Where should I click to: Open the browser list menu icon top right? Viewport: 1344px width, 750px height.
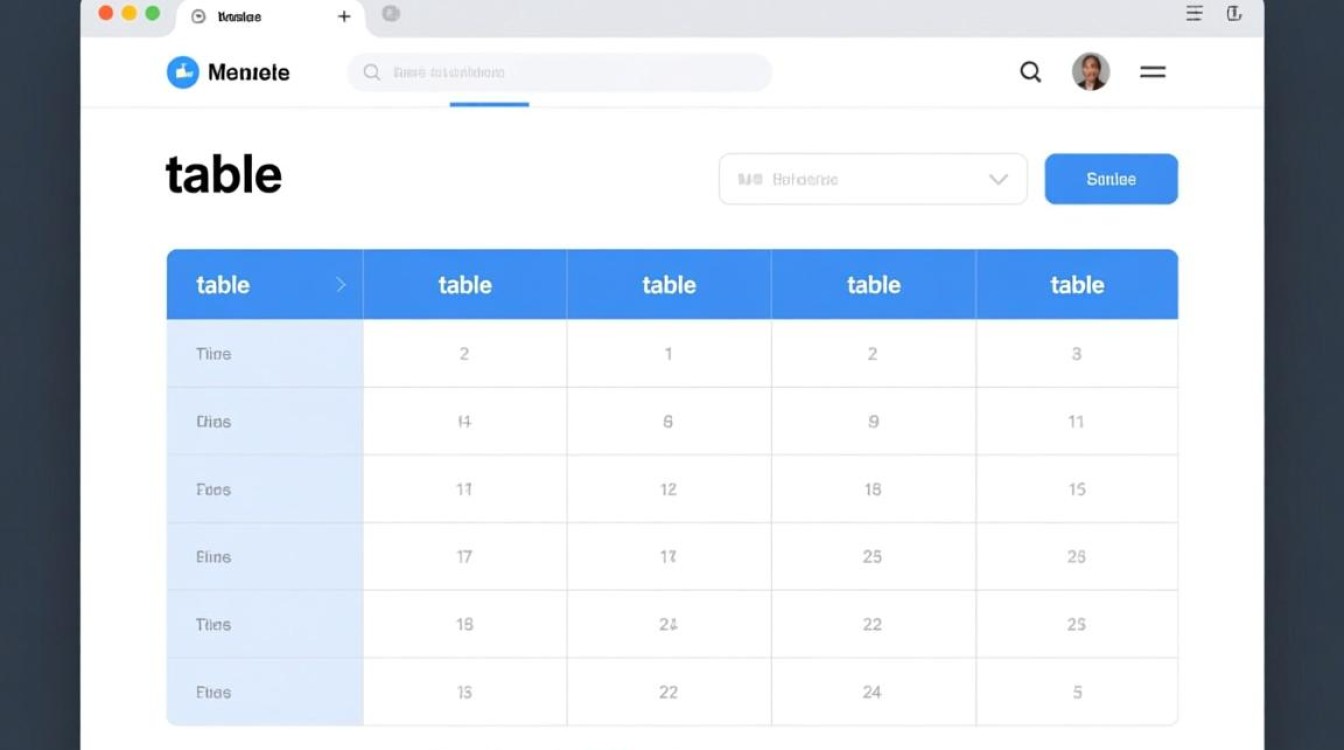click(x=1193, y=13)
